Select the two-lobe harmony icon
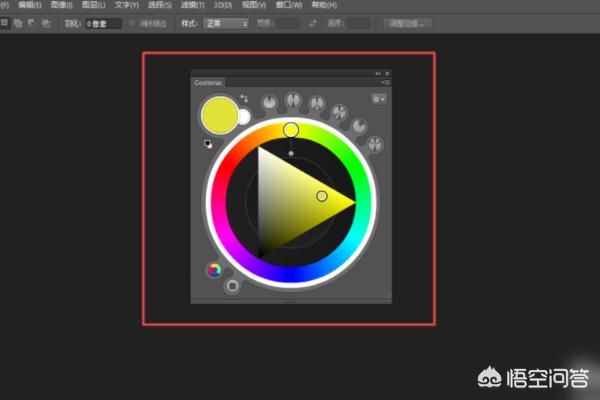This screenshot has width=600, height=400. point(293,100)
